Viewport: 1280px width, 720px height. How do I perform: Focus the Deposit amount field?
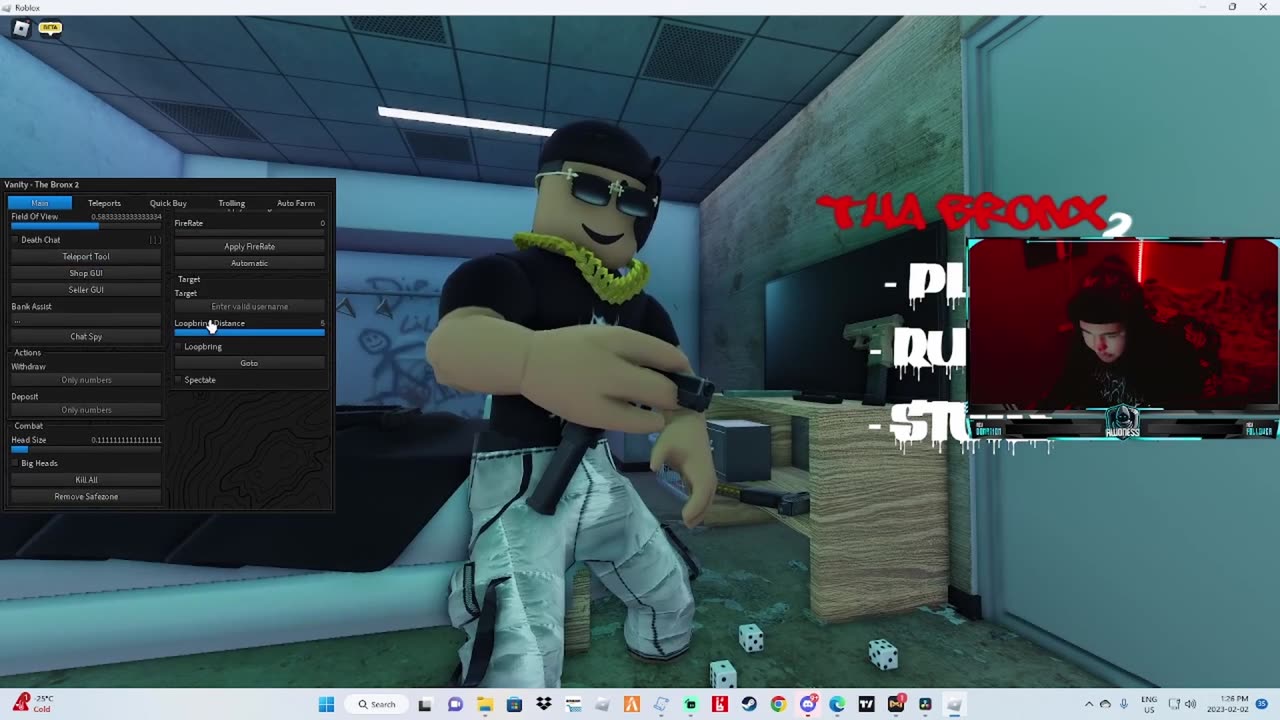(x=86, y=410)
